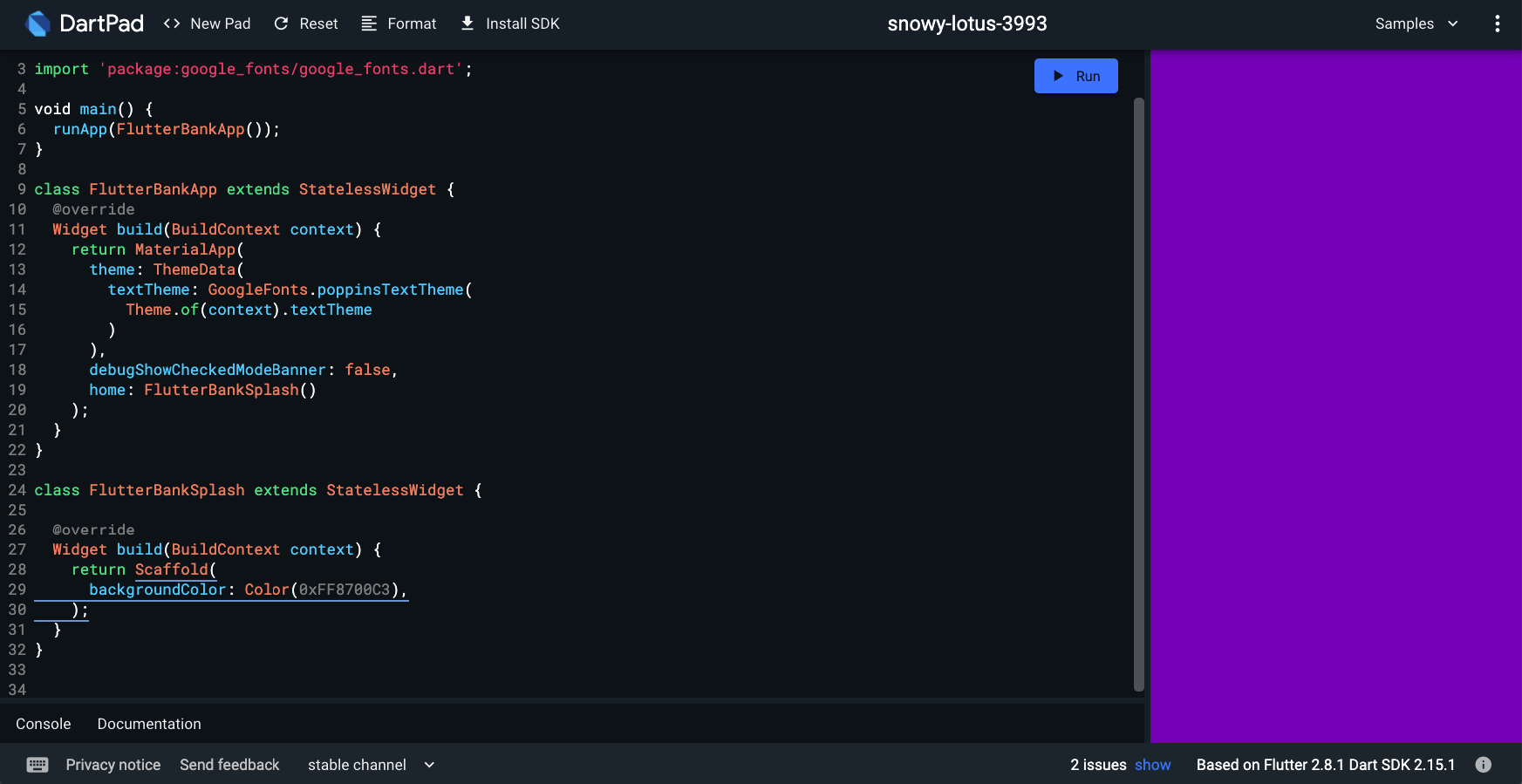Viewport: 1522px width, 784px height.
Task: Switch to the Documentation tab
Action: click(149, 724)
